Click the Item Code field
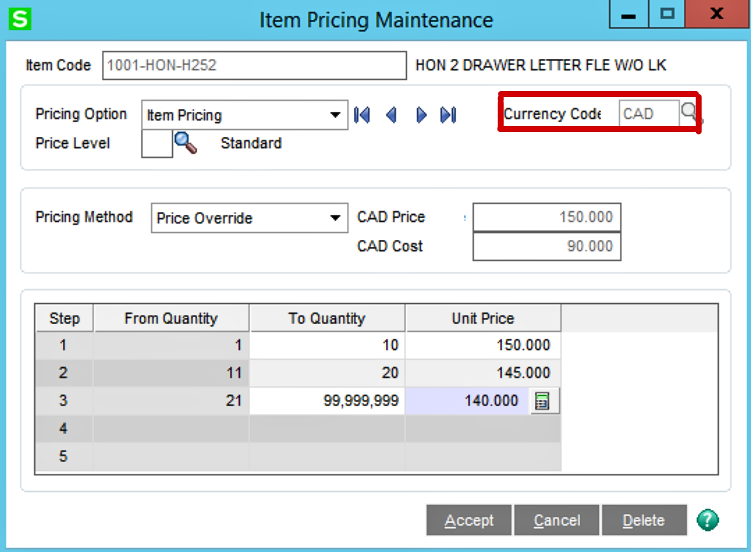Viewport: 751px width, 552px height. click(254, 66)
